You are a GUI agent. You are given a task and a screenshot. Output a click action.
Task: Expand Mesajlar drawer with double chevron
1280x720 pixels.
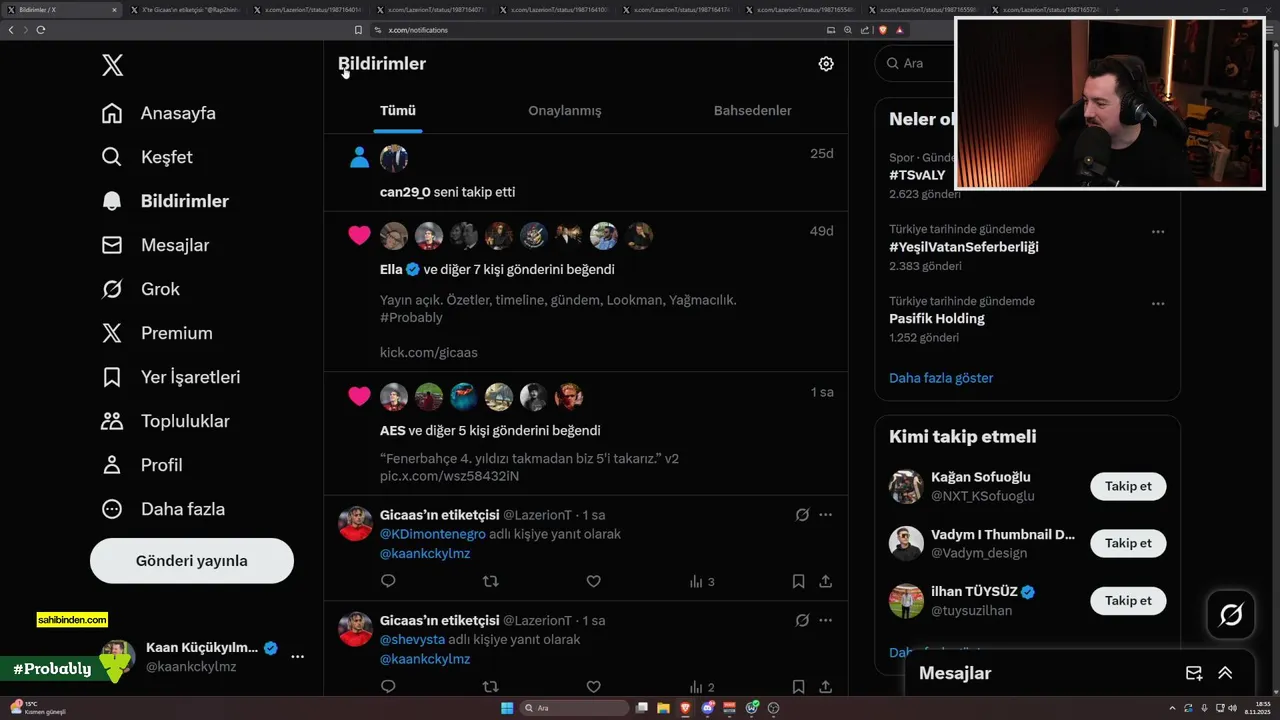point(1225,673)
